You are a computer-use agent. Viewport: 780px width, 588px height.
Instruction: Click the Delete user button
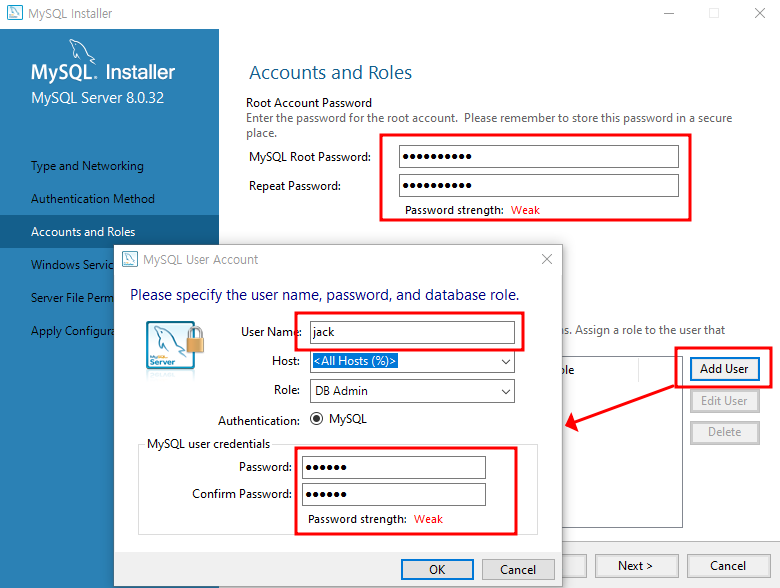(x=724, y=432)
